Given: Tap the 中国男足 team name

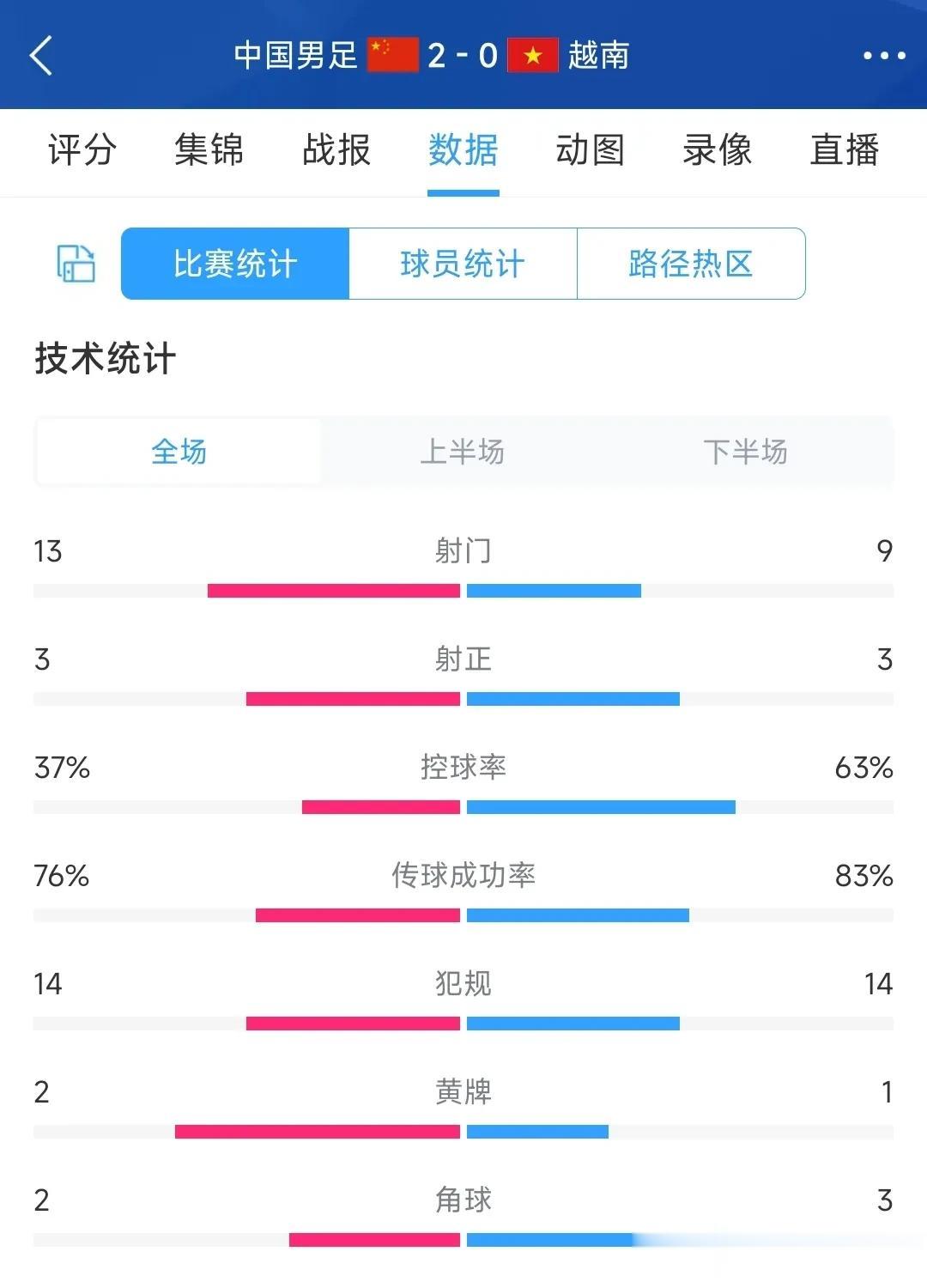Looking at the screenshot, I should [295, 55].
